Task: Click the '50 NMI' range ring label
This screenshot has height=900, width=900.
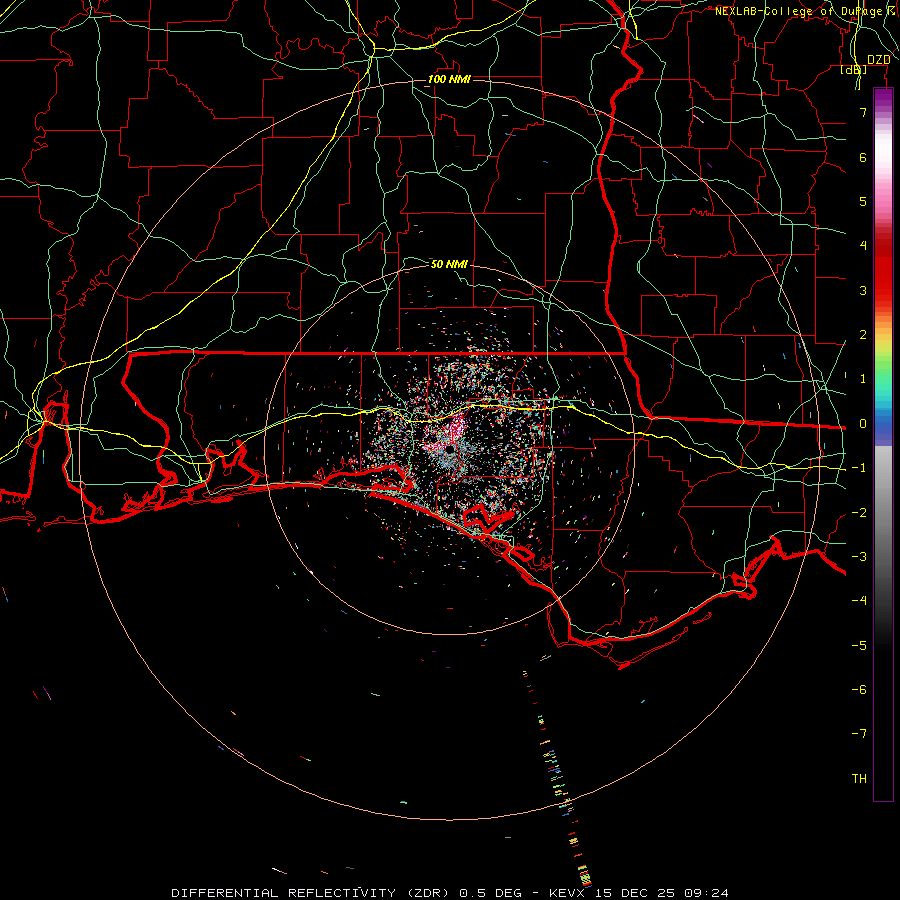Action: pos(449,264)
